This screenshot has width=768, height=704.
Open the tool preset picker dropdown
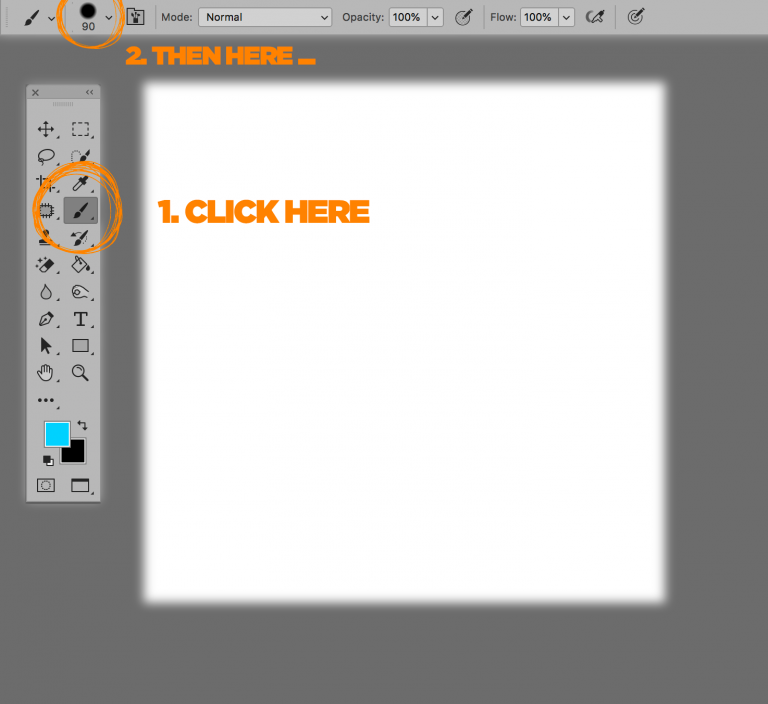[51, 19]
